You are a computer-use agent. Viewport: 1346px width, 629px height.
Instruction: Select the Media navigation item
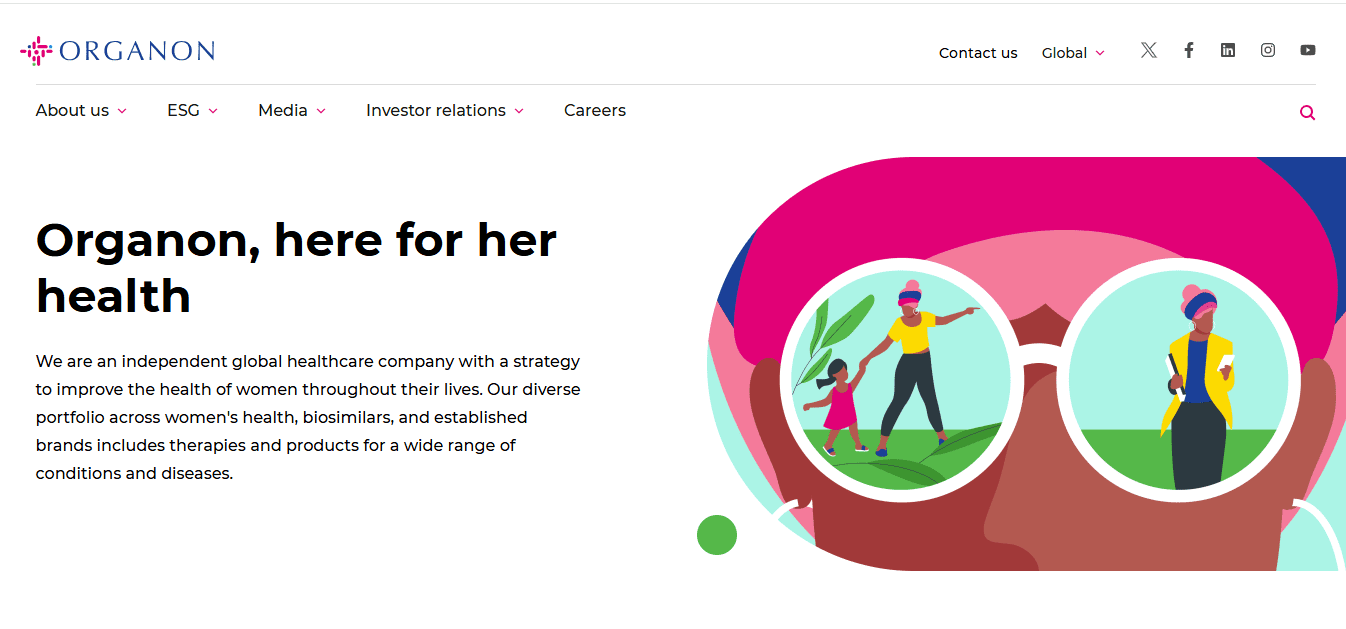coord(283,111)
